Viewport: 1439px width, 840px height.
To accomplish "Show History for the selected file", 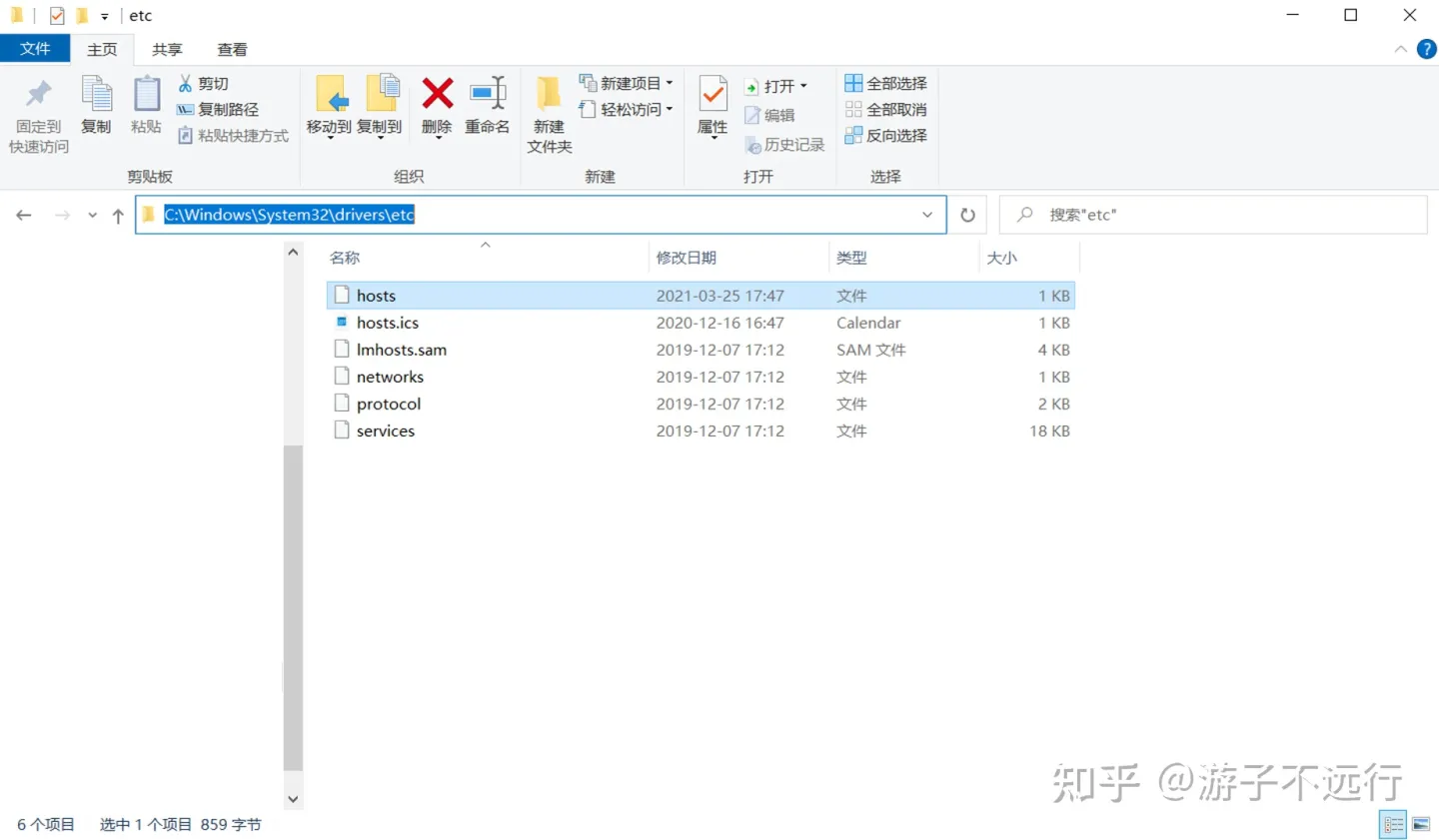I will pos(784,146).
